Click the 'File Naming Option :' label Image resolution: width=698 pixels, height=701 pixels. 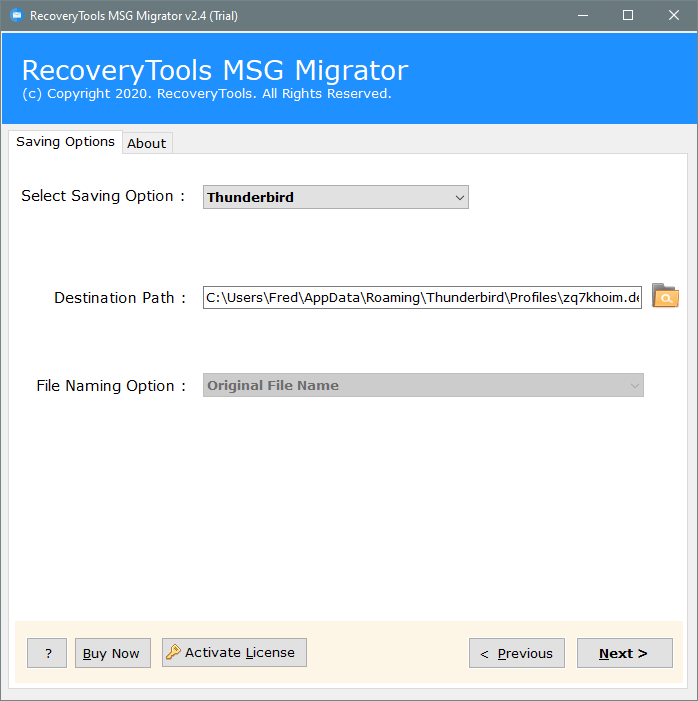coord(111,386)
